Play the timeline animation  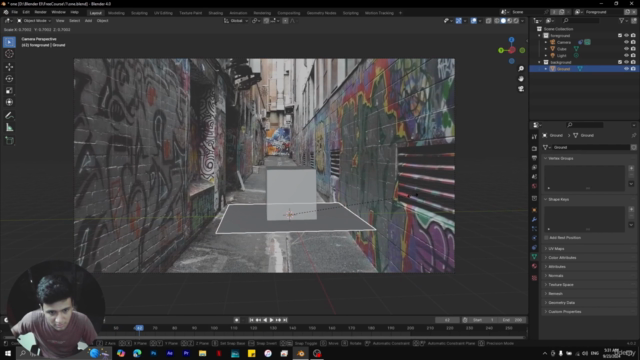[271, 320]
